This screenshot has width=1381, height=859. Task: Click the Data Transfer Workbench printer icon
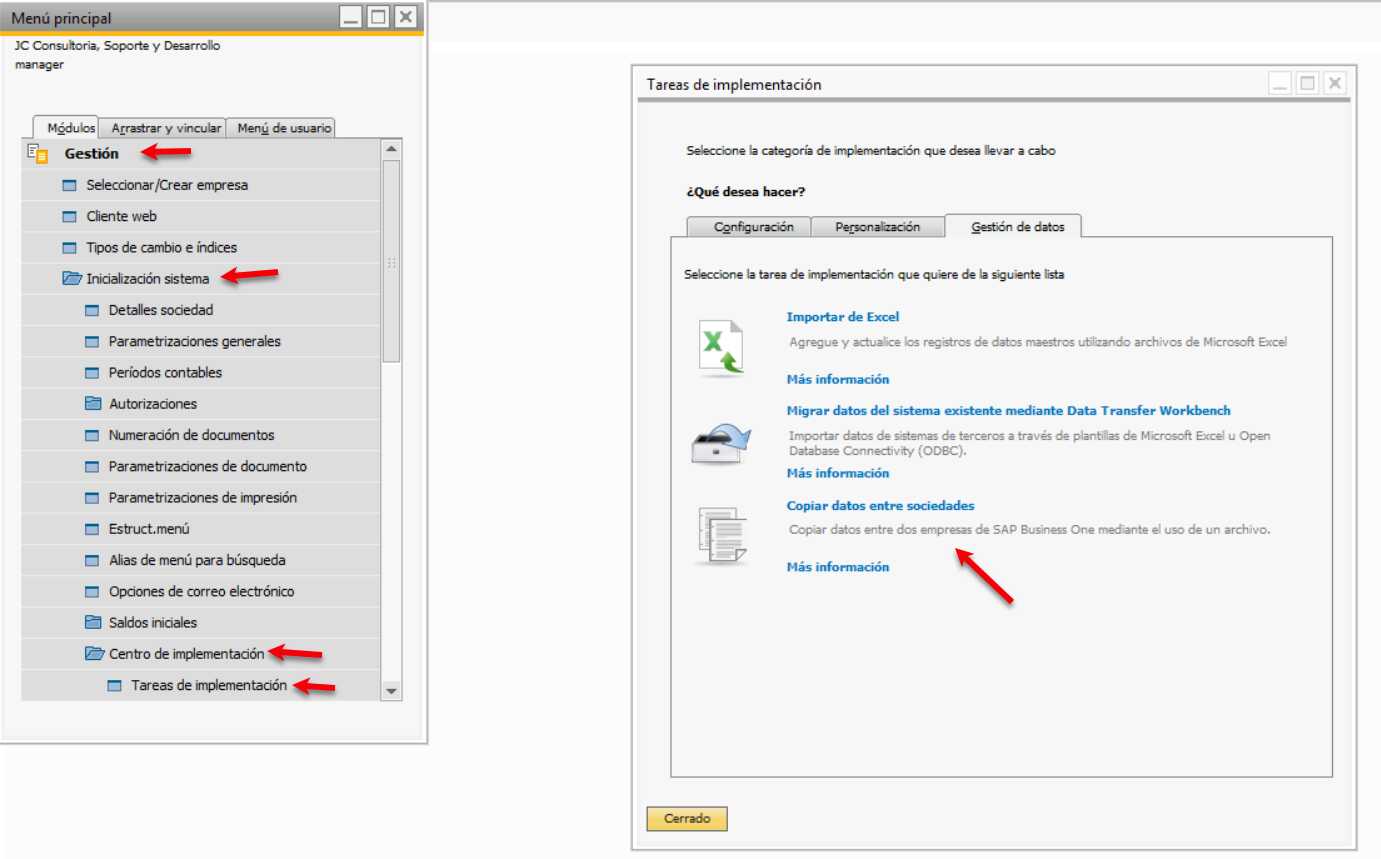click(x=722, y=442)
